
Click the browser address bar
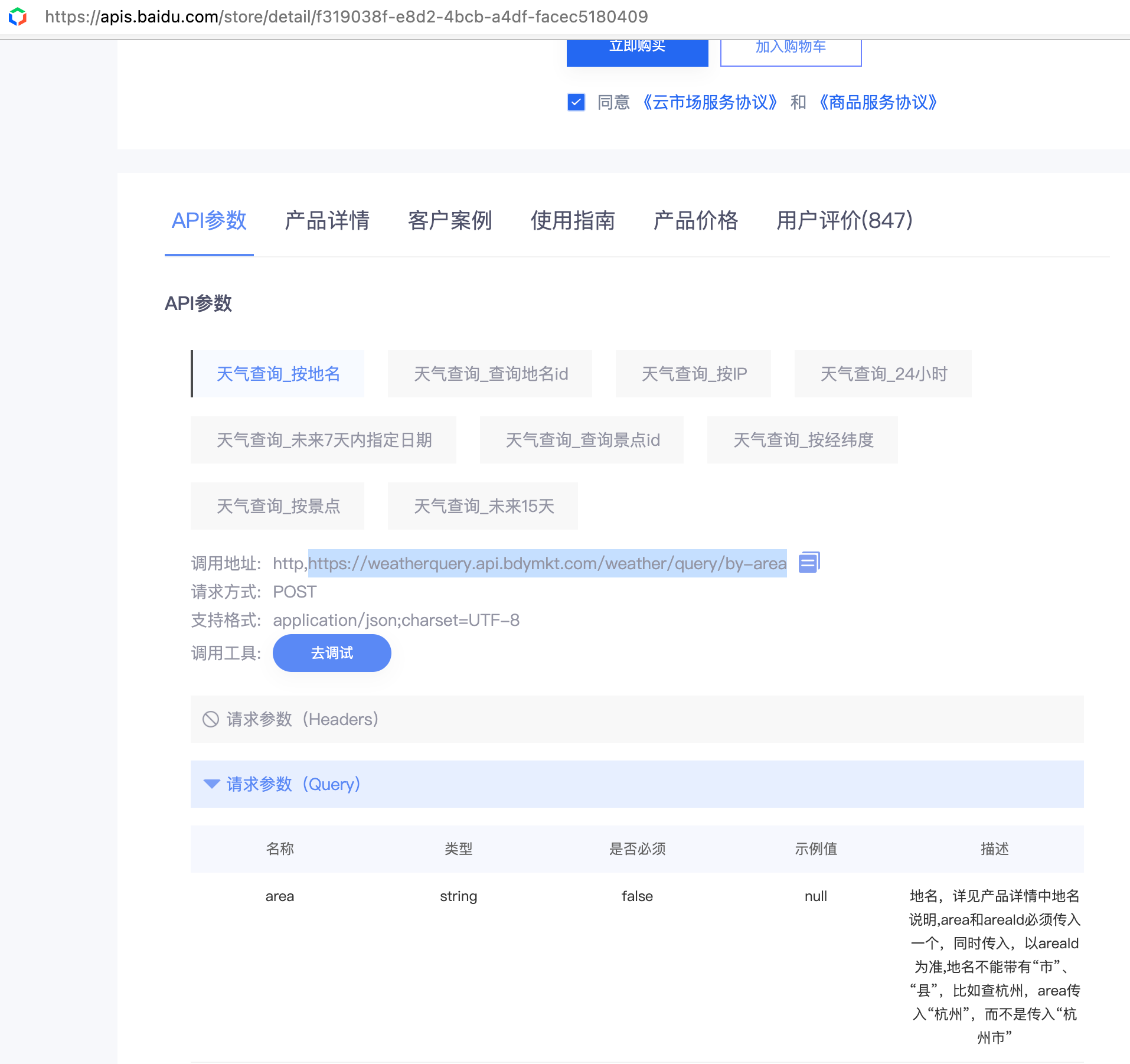pos(354,17)
